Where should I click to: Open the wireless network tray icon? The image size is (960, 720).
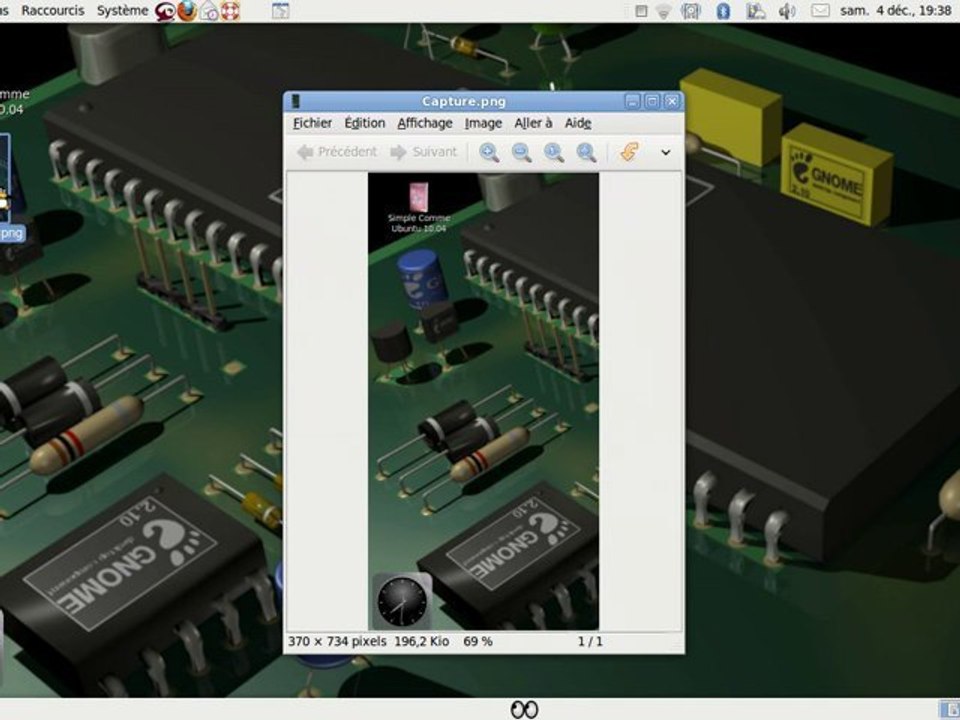[664, 11]
